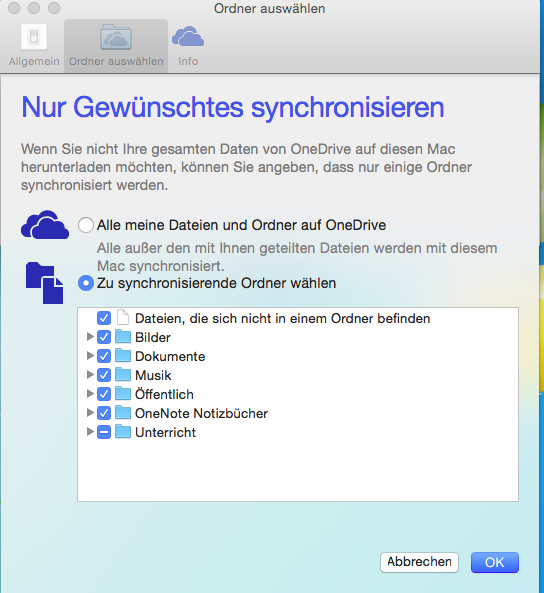
Task: Click the Abbrechen button
Action: pyautogui.click(x=419, y=562)
